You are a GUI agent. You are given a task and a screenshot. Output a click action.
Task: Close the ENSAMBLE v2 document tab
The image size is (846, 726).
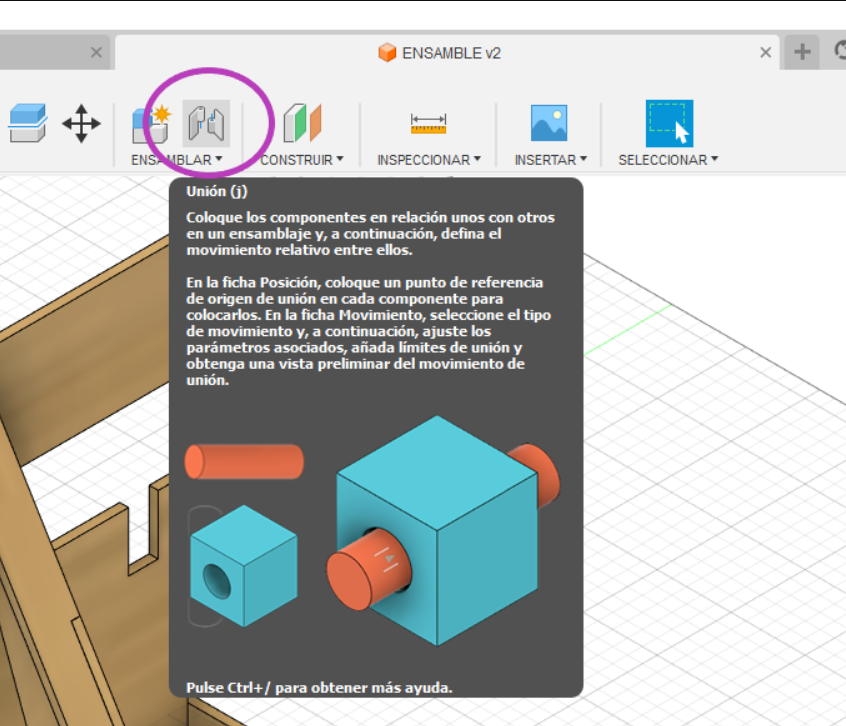tap(766, 52)
